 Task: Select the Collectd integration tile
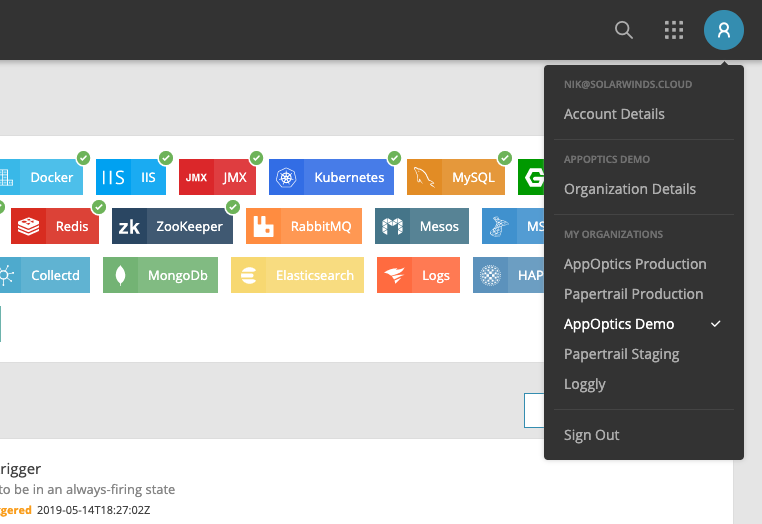click(x=45, y=275)
